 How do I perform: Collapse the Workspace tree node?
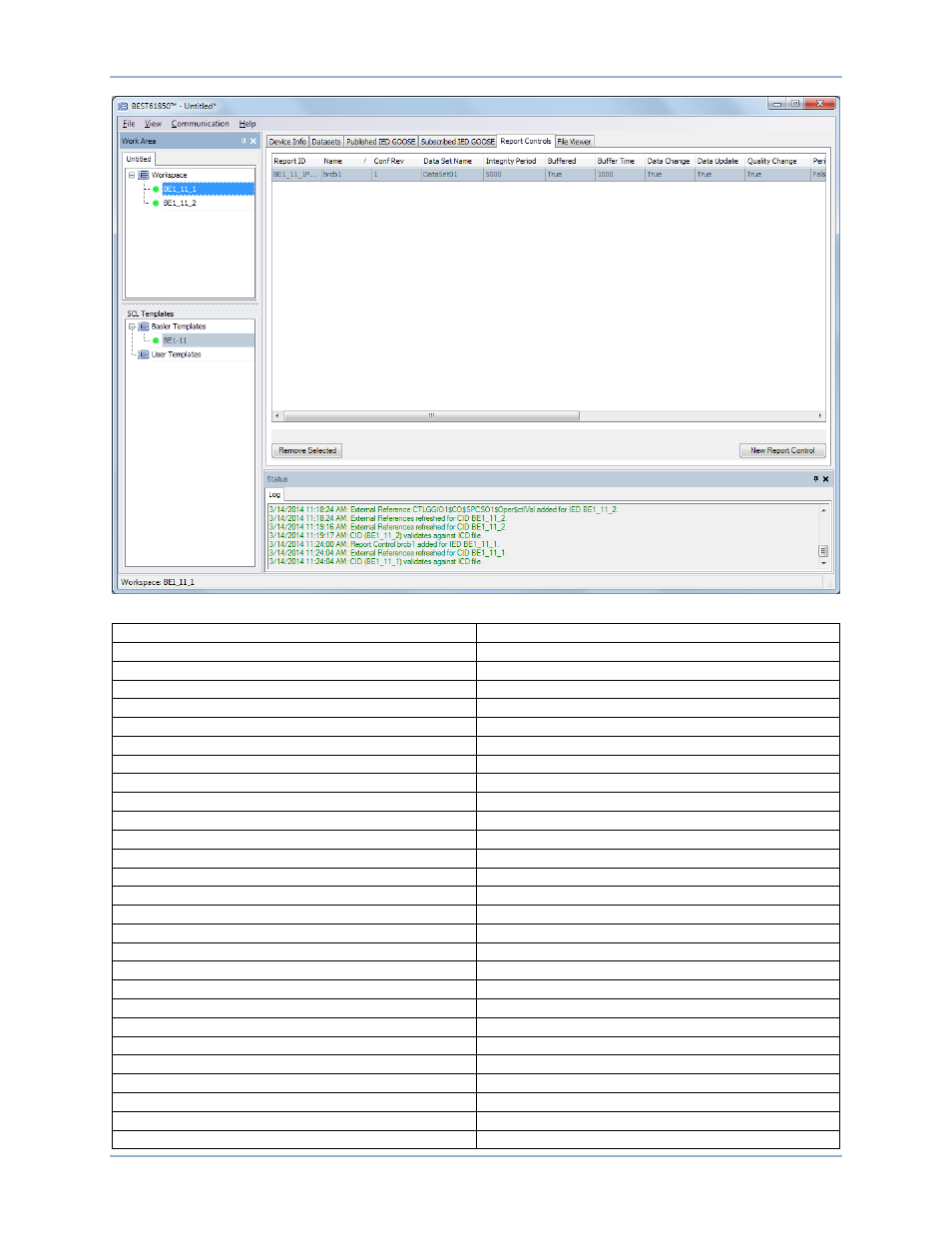[x=132, y=175]
